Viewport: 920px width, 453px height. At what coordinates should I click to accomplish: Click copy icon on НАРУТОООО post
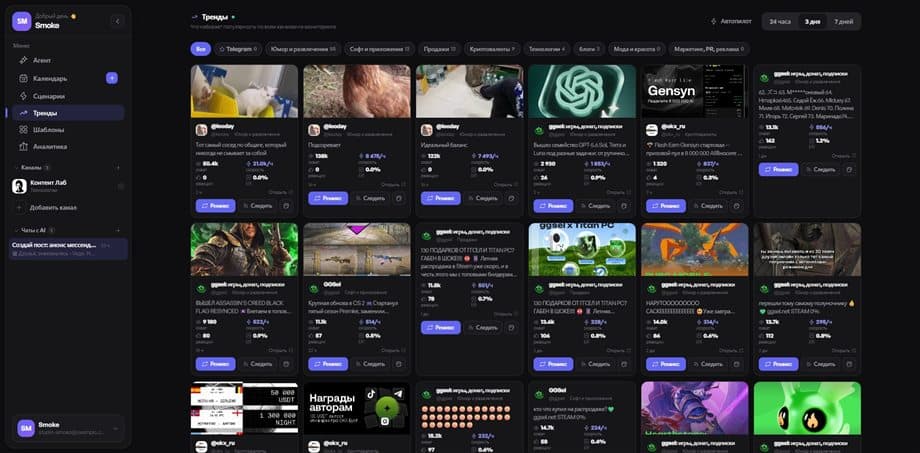coord(736,364)
